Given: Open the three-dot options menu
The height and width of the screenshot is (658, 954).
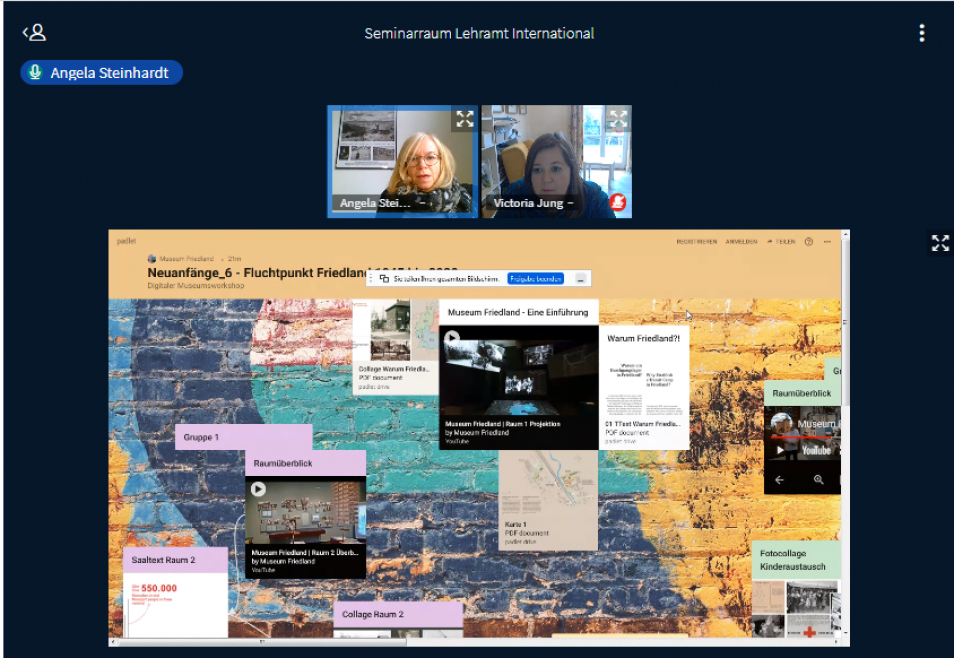Looking at the screenshot, I should (922, 33).
